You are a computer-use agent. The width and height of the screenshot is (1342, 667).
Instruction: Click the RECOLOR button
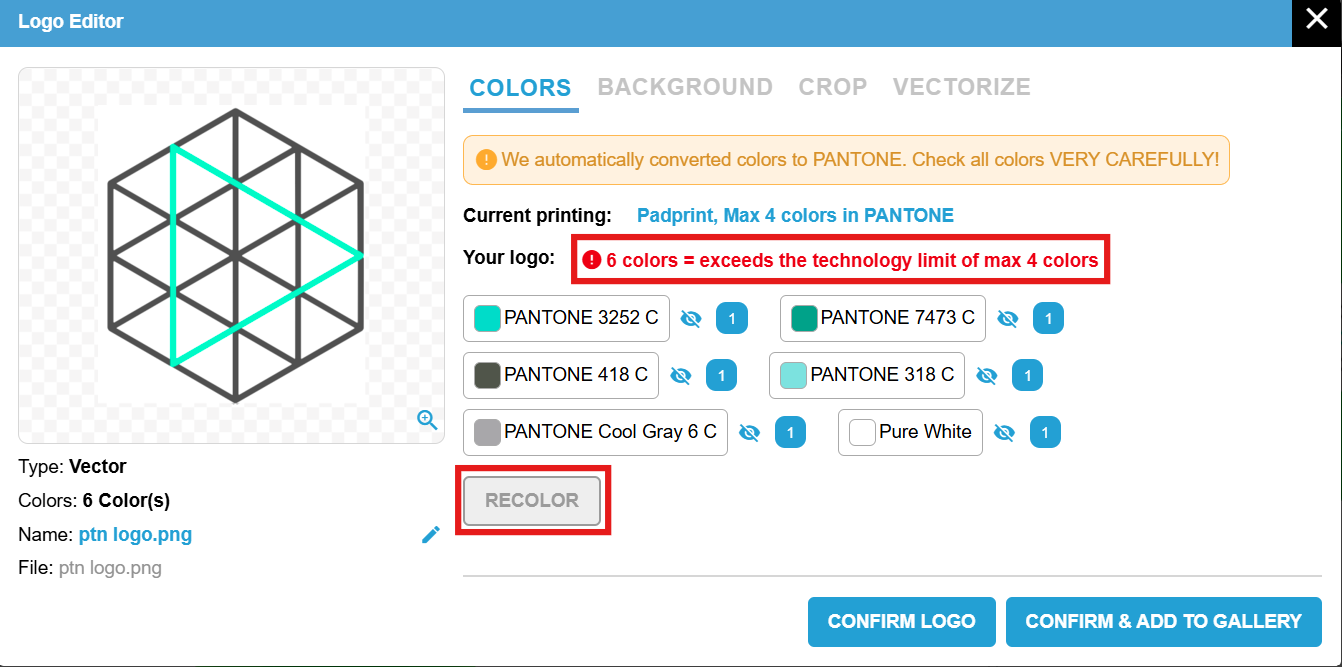532,500
